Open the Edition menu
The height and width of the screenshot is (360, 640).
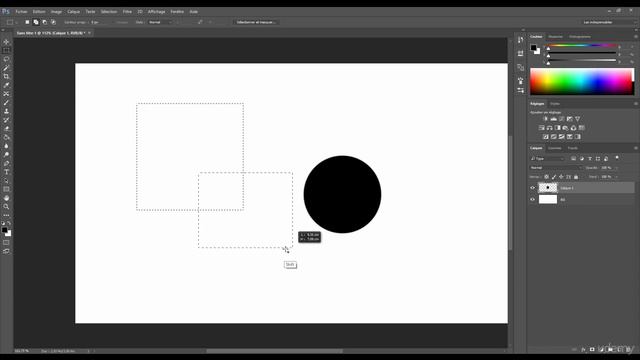(39, 12)
